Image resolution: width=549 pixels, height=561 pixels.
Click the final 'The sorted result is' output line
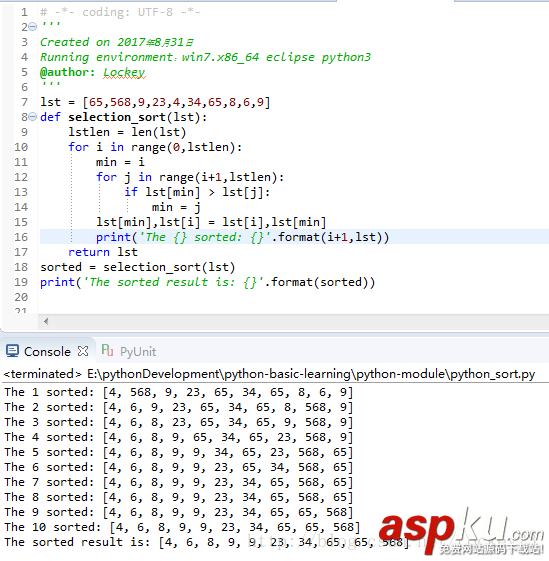207,543
